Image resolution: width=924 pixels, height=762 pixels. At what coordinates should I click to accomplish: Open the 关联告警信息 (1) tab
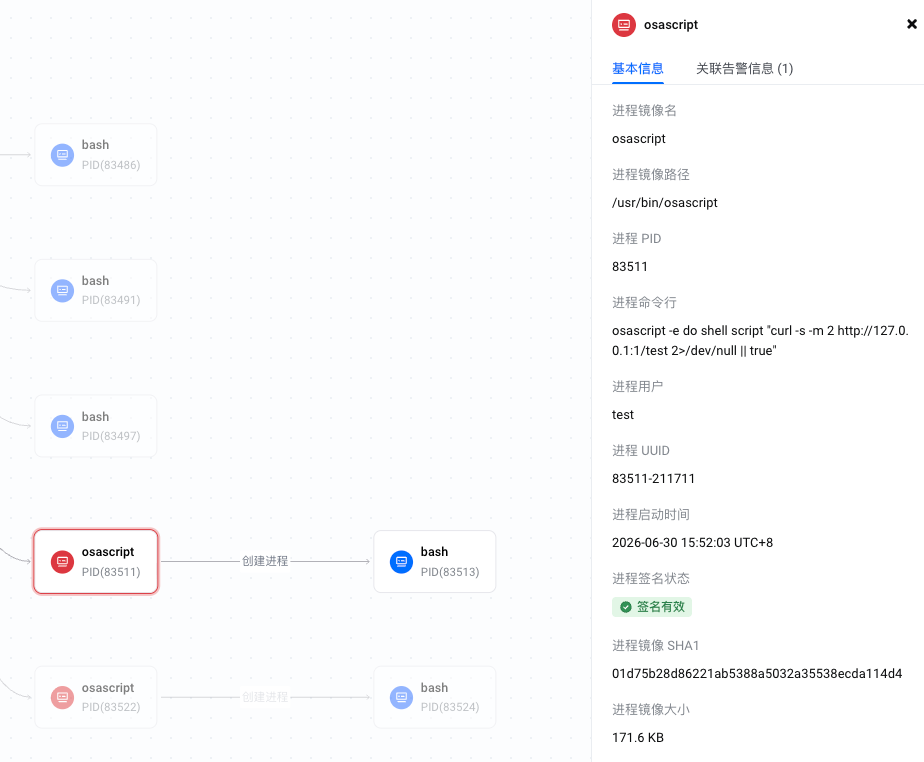[744, 68]
